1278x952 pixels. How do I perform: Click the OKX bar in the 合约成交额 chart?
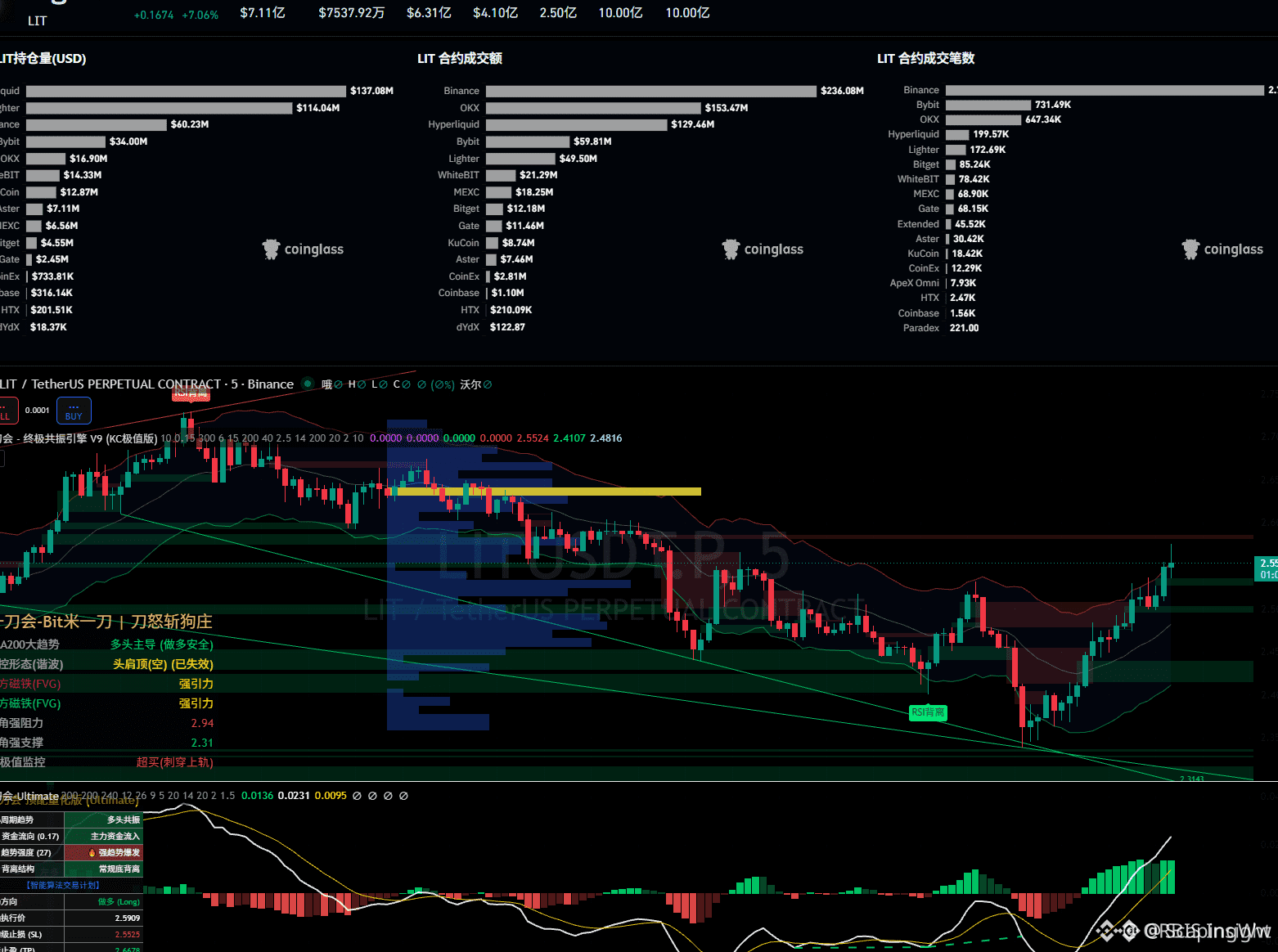tap(593, 108)
